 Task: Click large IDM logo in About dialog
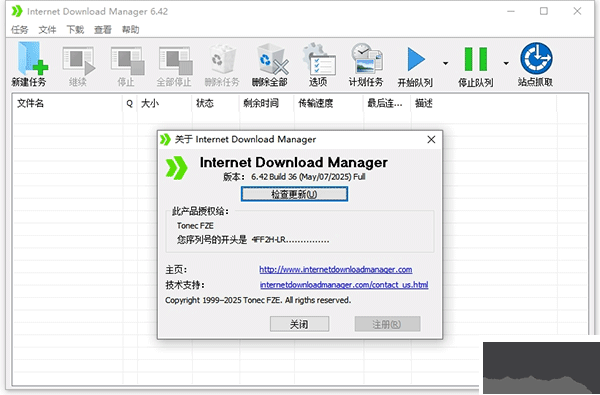[176, 168]
